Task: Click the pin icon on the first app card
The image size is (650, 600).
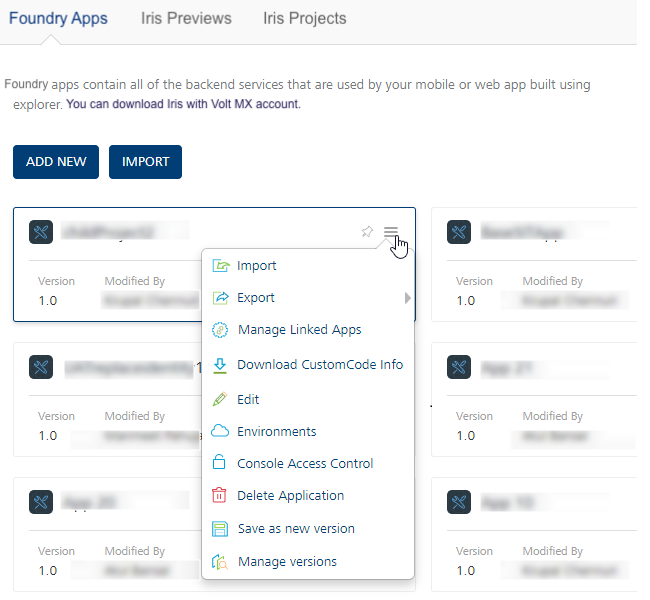Action: [367, 232]
